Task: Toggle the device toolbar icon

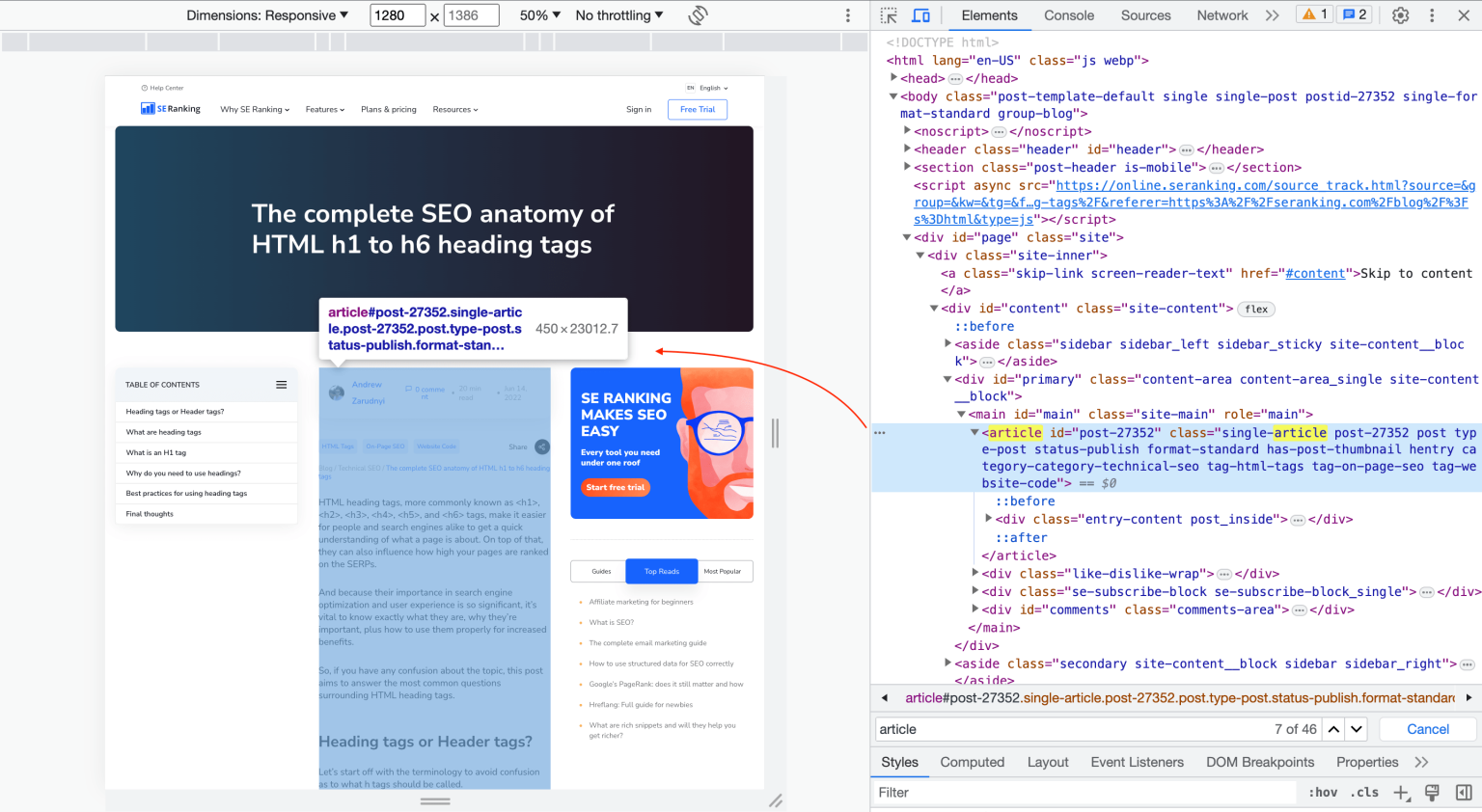Action: (919, 15)
